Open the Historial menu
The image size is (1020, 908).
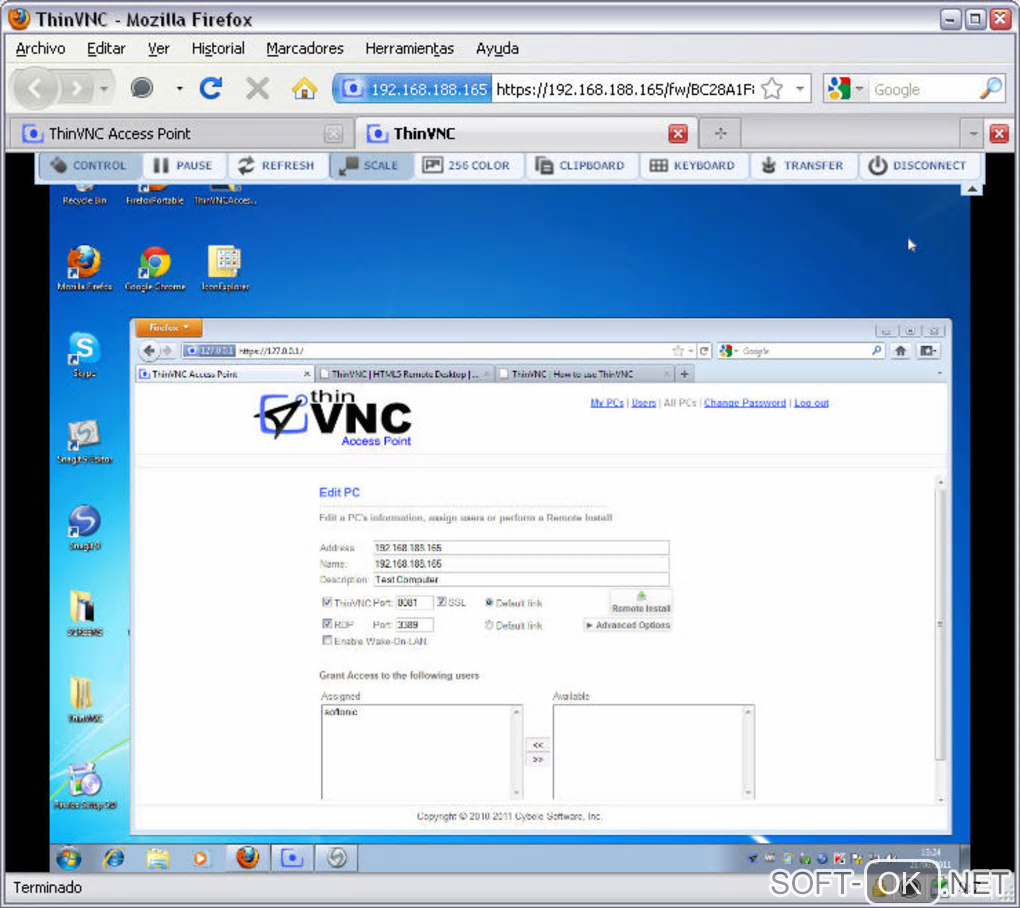[218, 49]
